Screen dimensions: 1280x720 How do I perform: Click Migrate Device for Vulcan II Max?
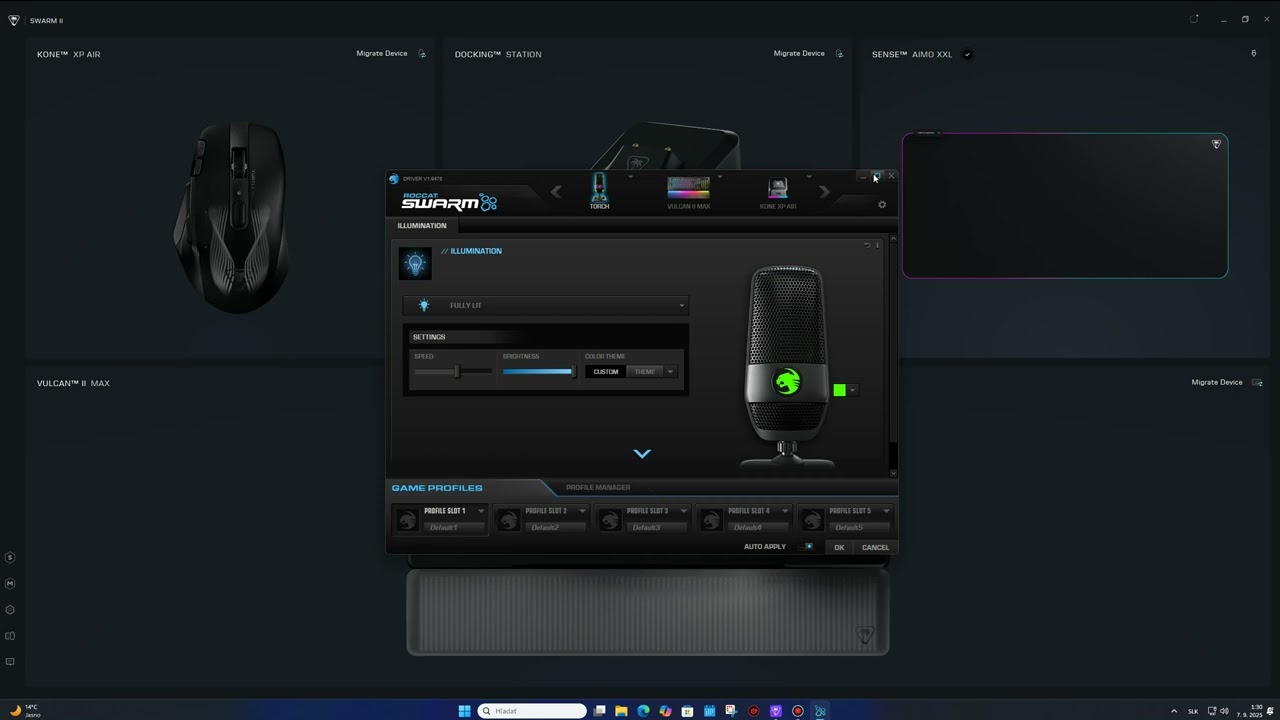pyautogui.click(x=1217, y=383)
